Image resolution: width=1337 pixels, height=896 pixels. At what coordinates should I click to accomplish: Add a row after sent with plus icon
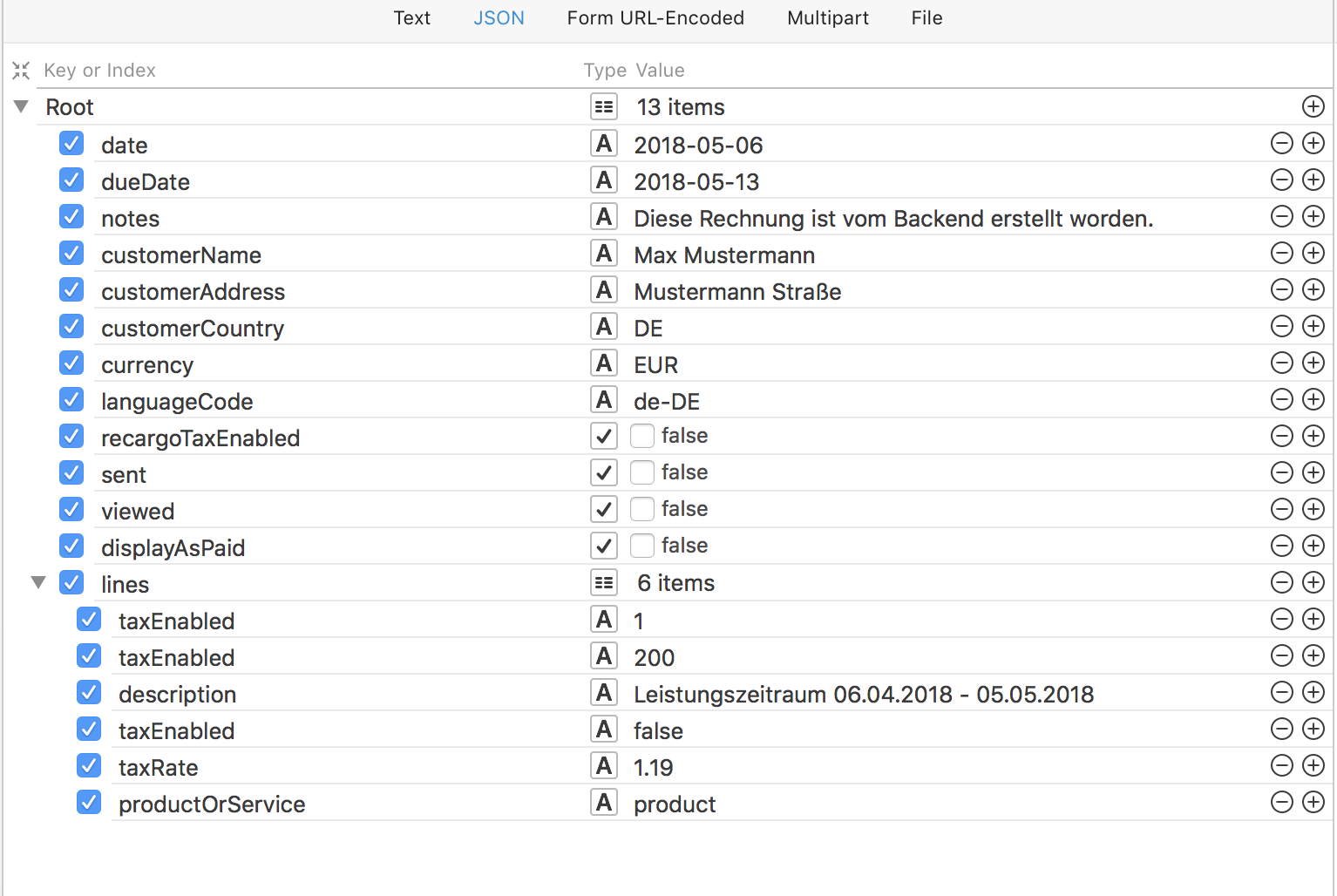(x=1313, y=472)
